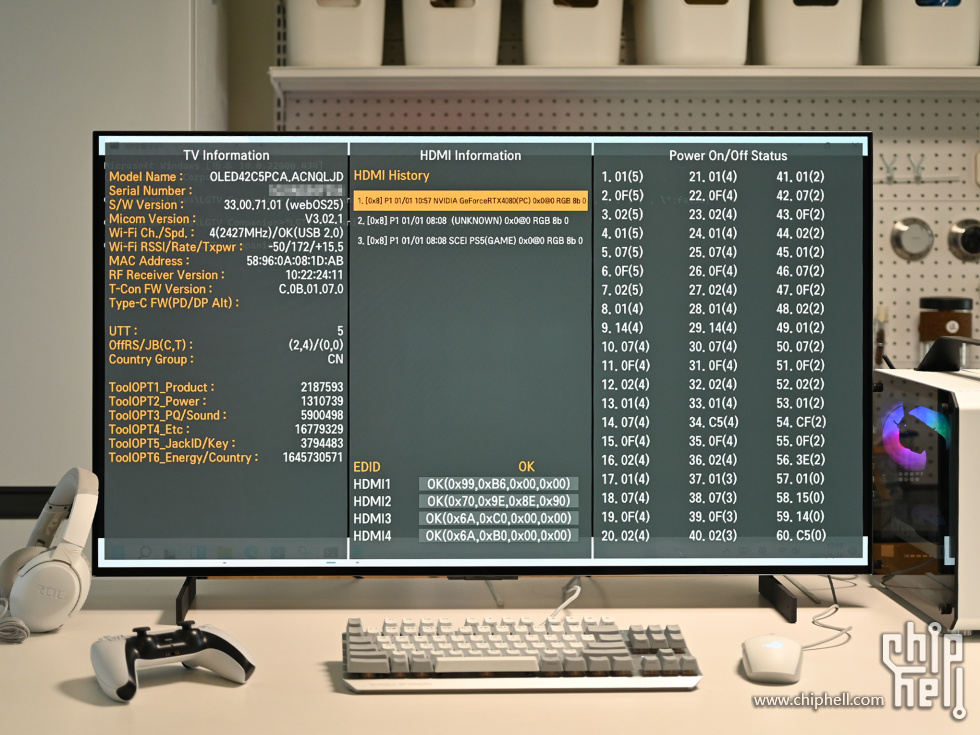The width and height of the screenshot is (980, 735).
Task: Select HDMI history entry NVIDIA GeForceRTX4080(PC)
Action: click(471, 201)
